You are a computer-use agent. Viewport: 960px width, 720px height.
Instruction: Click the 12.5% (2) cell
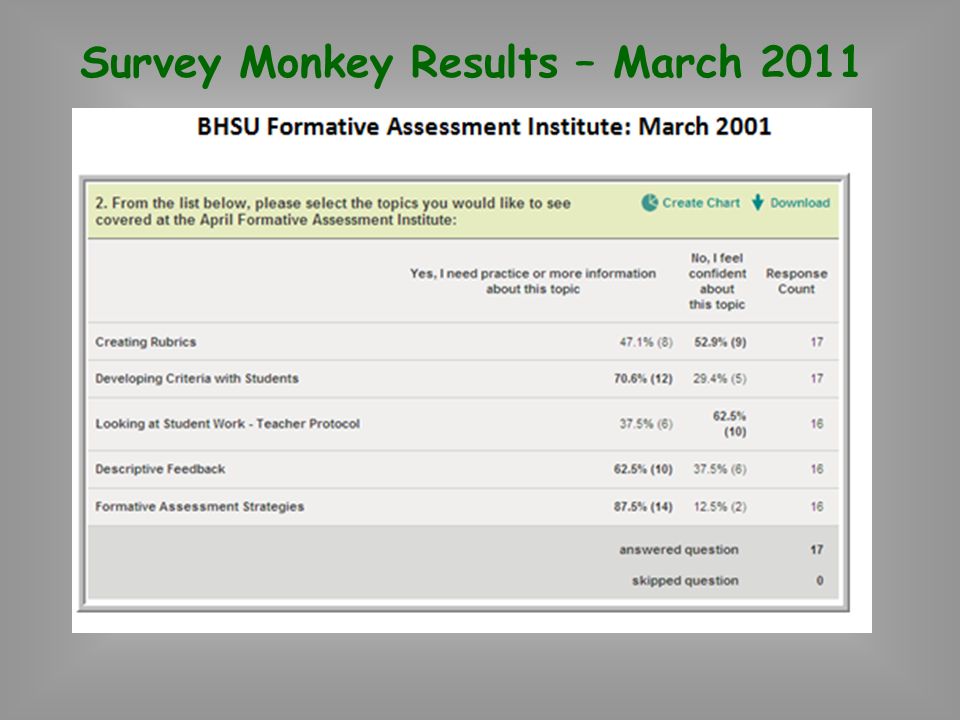[x=720, y=506]
